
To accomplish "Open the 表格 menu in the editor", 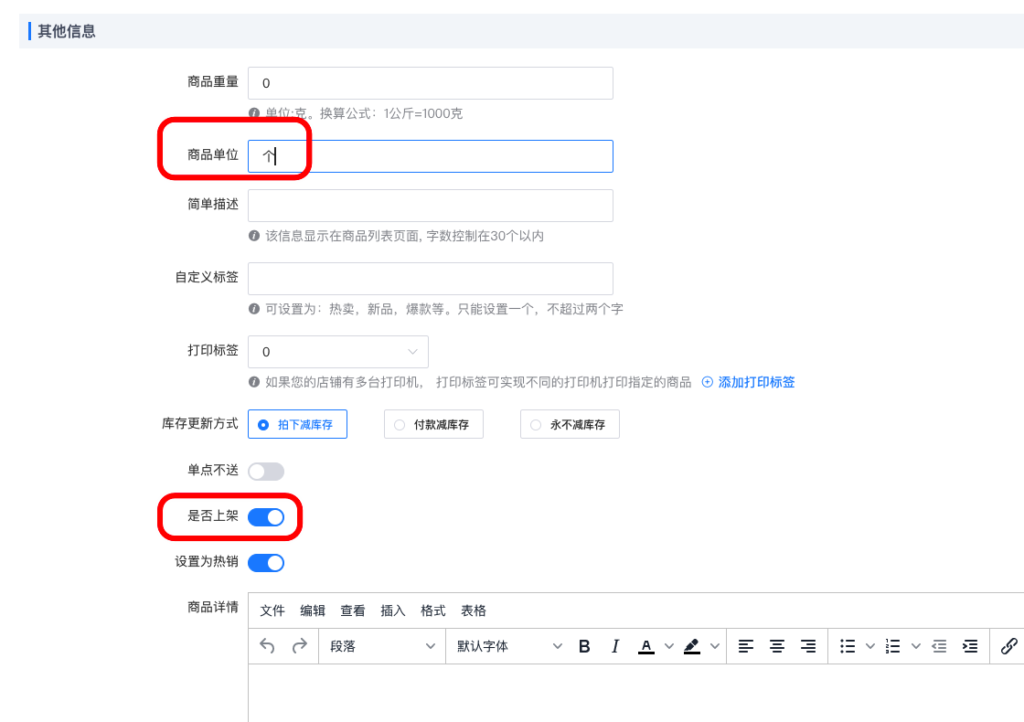I will point(472,611).
